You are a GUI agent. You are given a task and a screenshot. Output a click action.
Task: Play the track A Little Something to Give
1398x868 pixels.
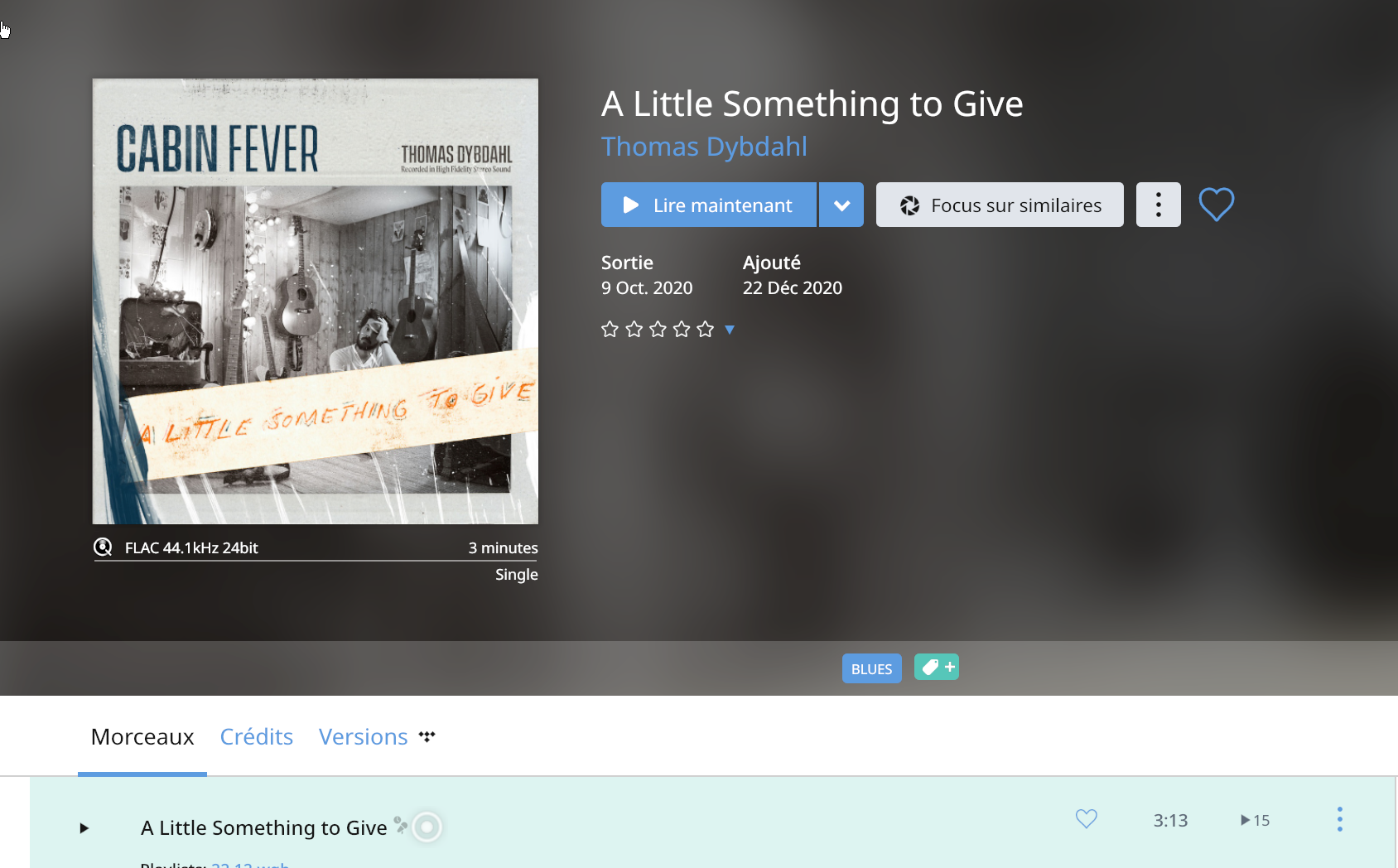tap(84, 827)
